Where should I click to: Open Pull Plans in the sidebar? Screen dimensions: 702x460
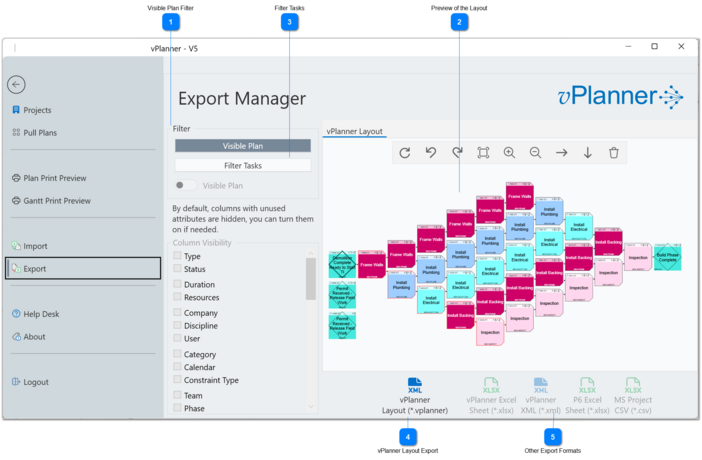click(x=34, y=133)
